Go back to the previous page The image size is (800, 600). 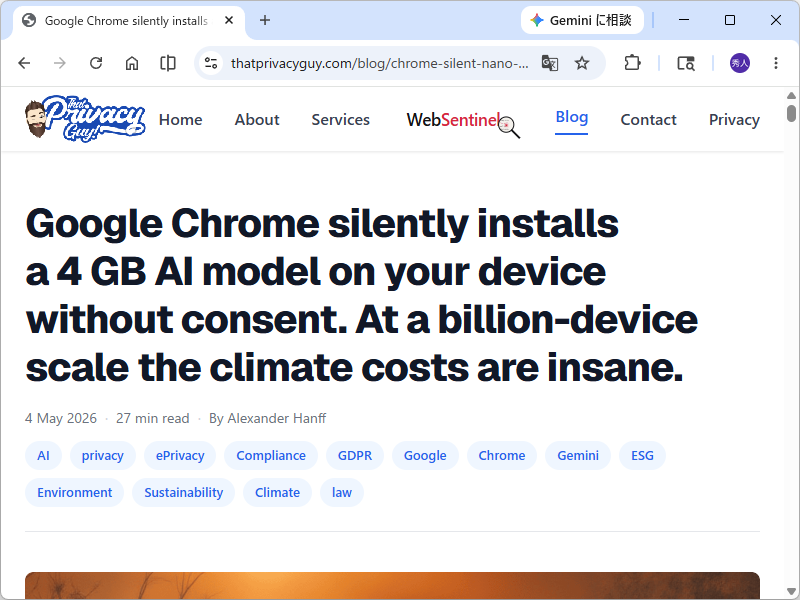pyautogui.click(x=24, y=63)
